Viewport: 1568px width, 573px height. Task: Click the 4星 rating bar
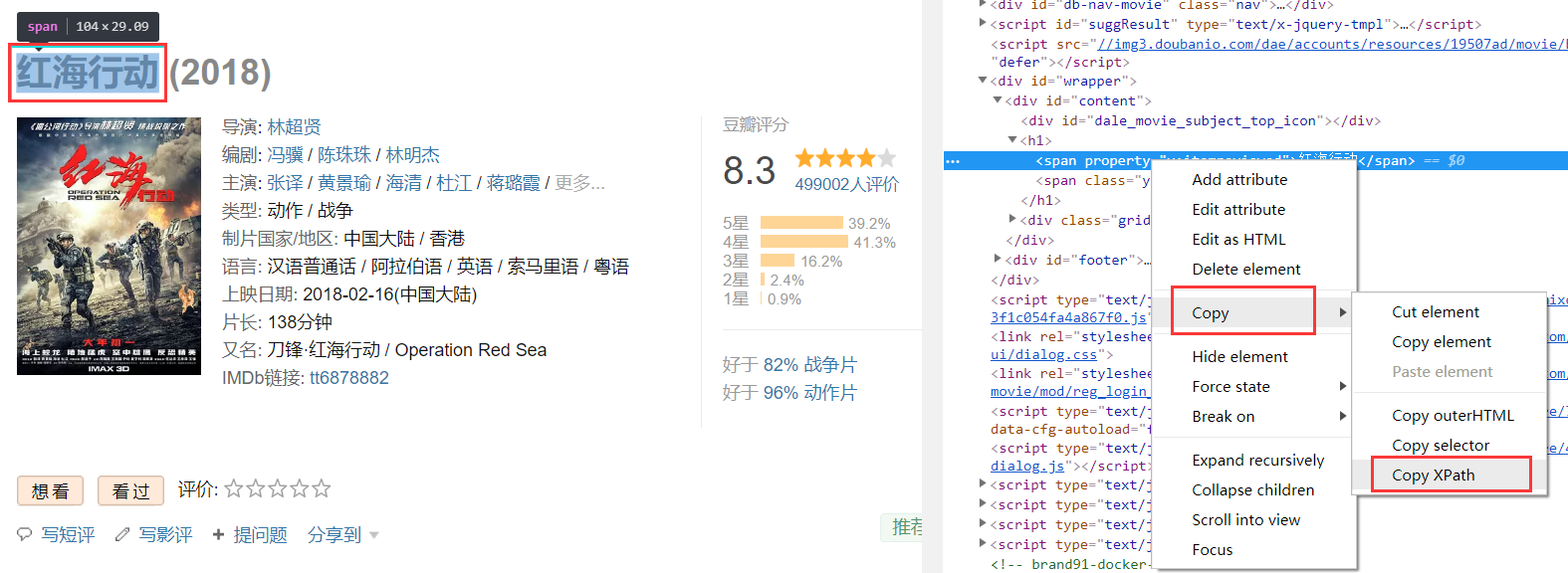(804, 242)
